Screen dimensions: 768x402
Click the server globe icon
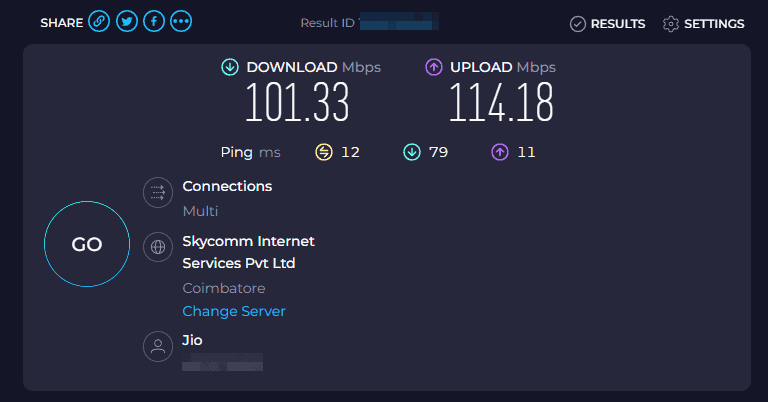158,247
